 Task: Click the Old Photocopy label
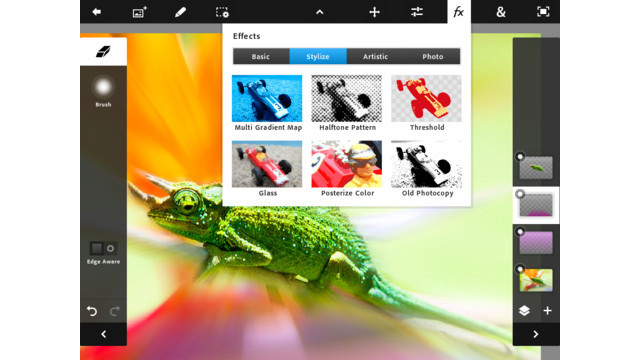coord(427,193)
